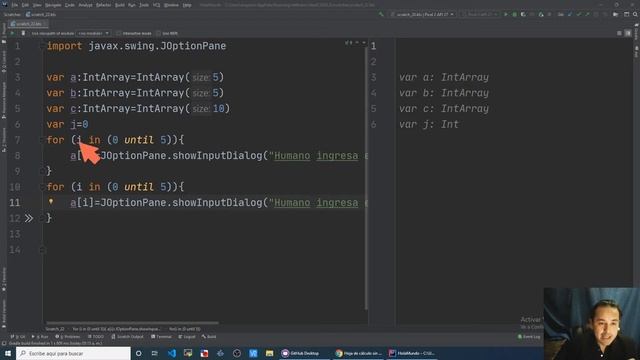The image size is (640, 360).
Task: Open the Navigate menu
Action: pos(53,5)
